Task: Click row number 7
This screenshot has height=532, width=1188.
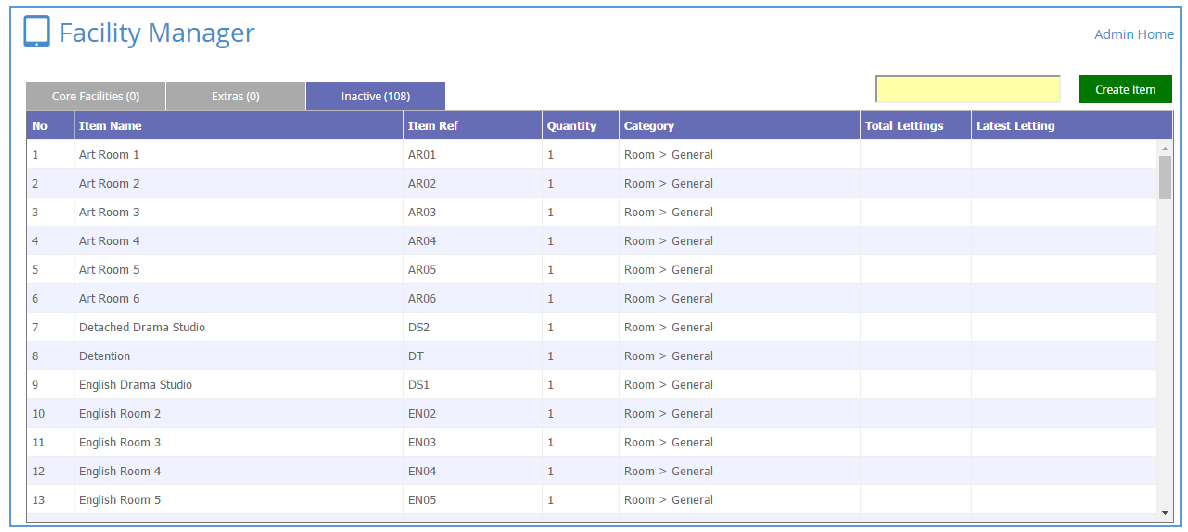Action: [x=36, y=327]
